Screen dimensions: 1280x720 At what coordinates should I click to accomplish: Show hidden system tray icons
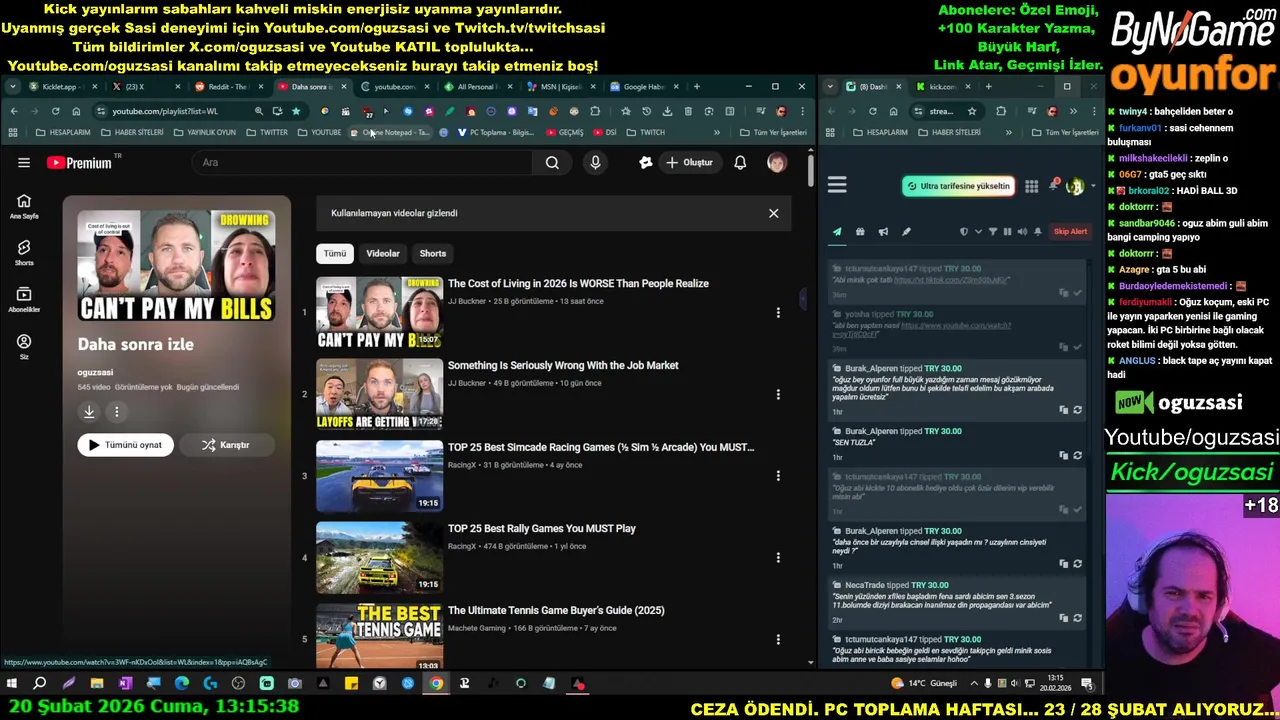pyautogui.click(x=974, y=684)
